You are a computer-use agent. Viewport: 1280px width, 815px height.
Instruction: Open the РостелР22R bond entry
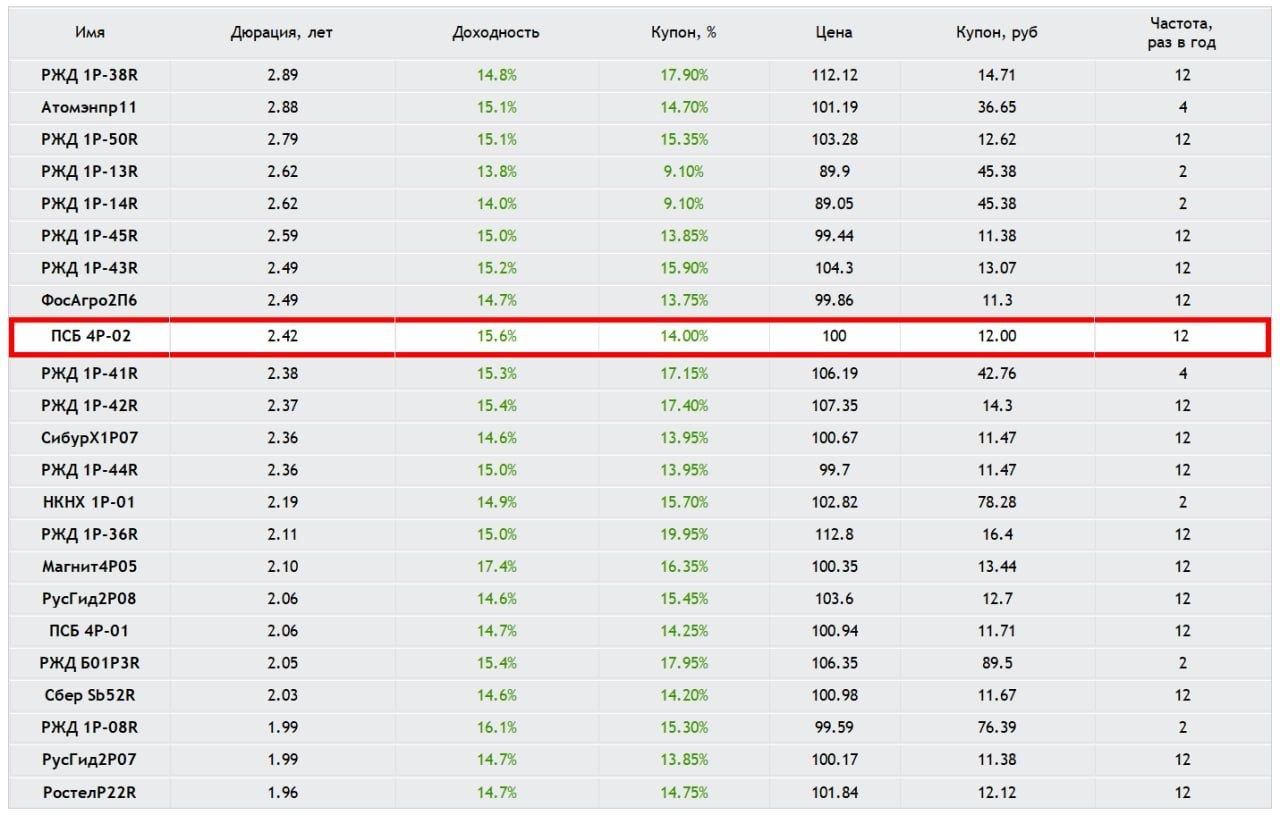89,792
